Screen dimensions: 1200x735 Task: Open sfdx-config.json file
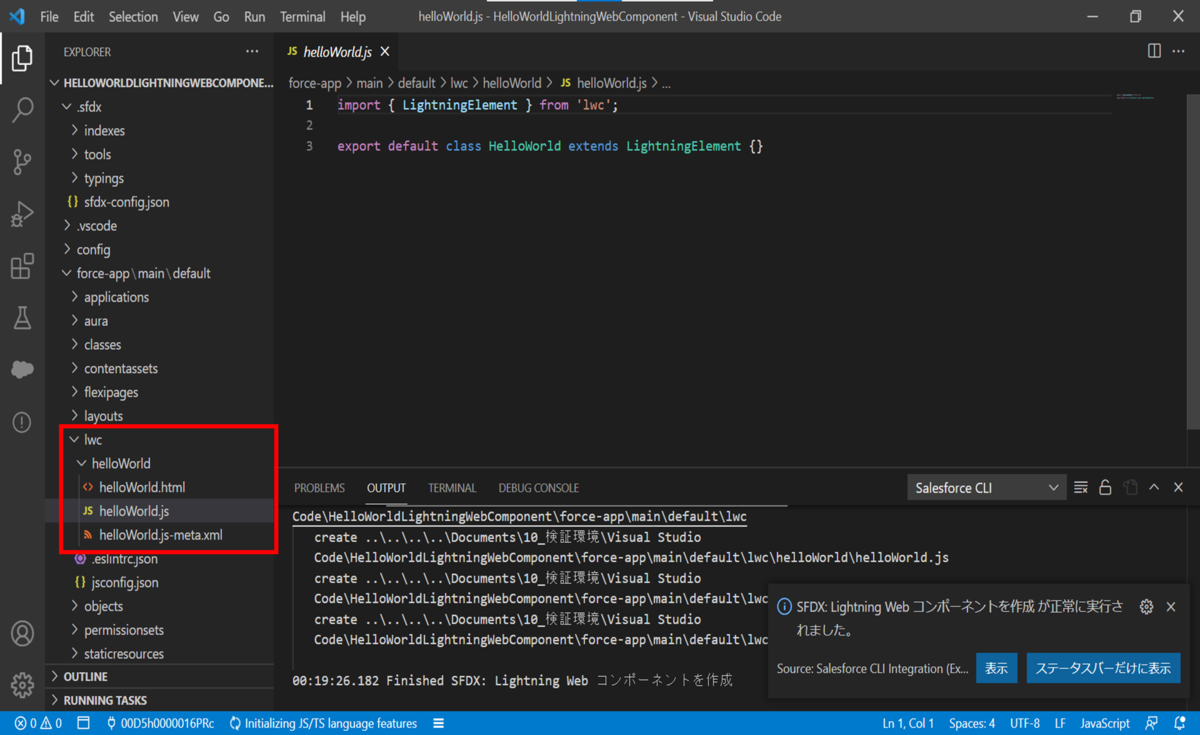[x=160, y=202]
